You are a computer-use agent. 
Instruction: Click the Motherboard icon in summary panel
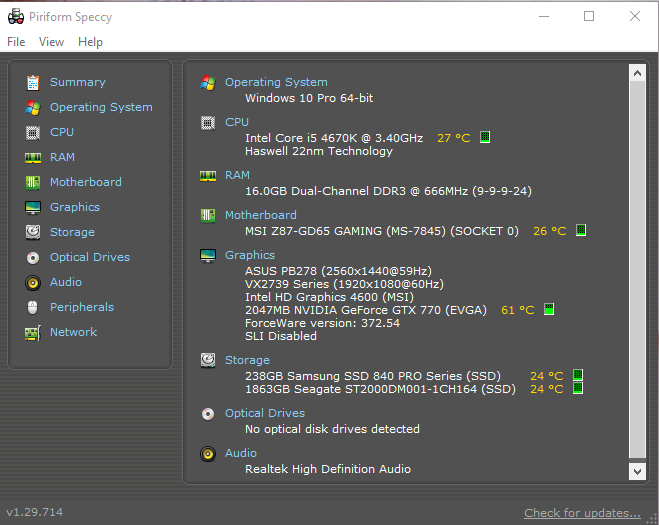[208, 216]
